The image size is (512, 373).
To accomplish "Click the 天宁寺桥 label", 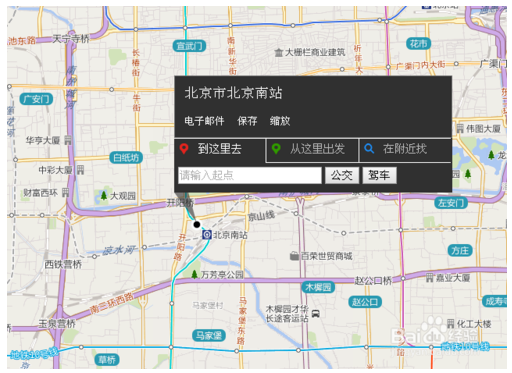I will (71, 39).
